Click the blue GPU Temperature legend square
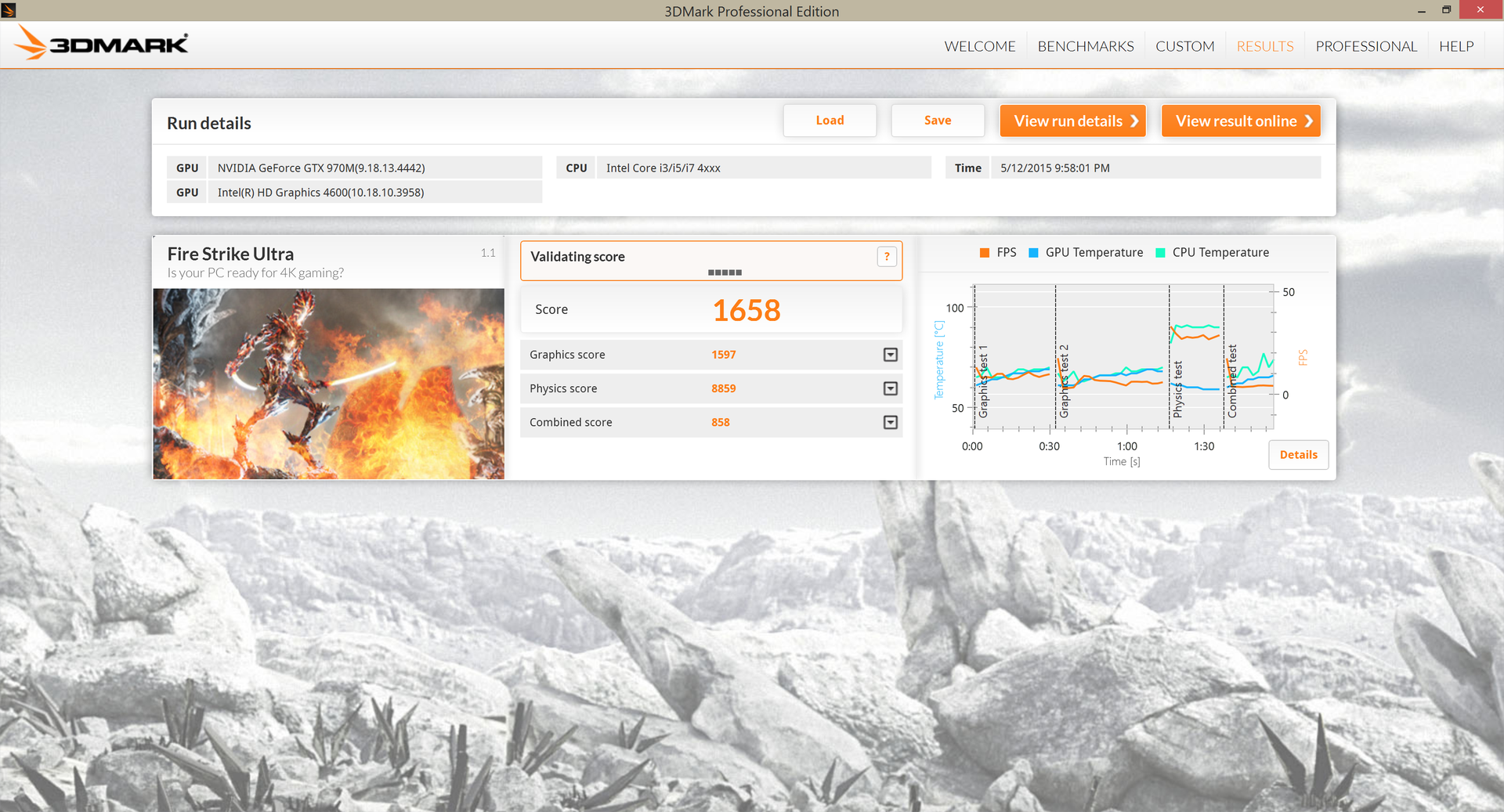Image resolution: width=1504 pixels, height=812 pixels. (x=1033, y=253)
